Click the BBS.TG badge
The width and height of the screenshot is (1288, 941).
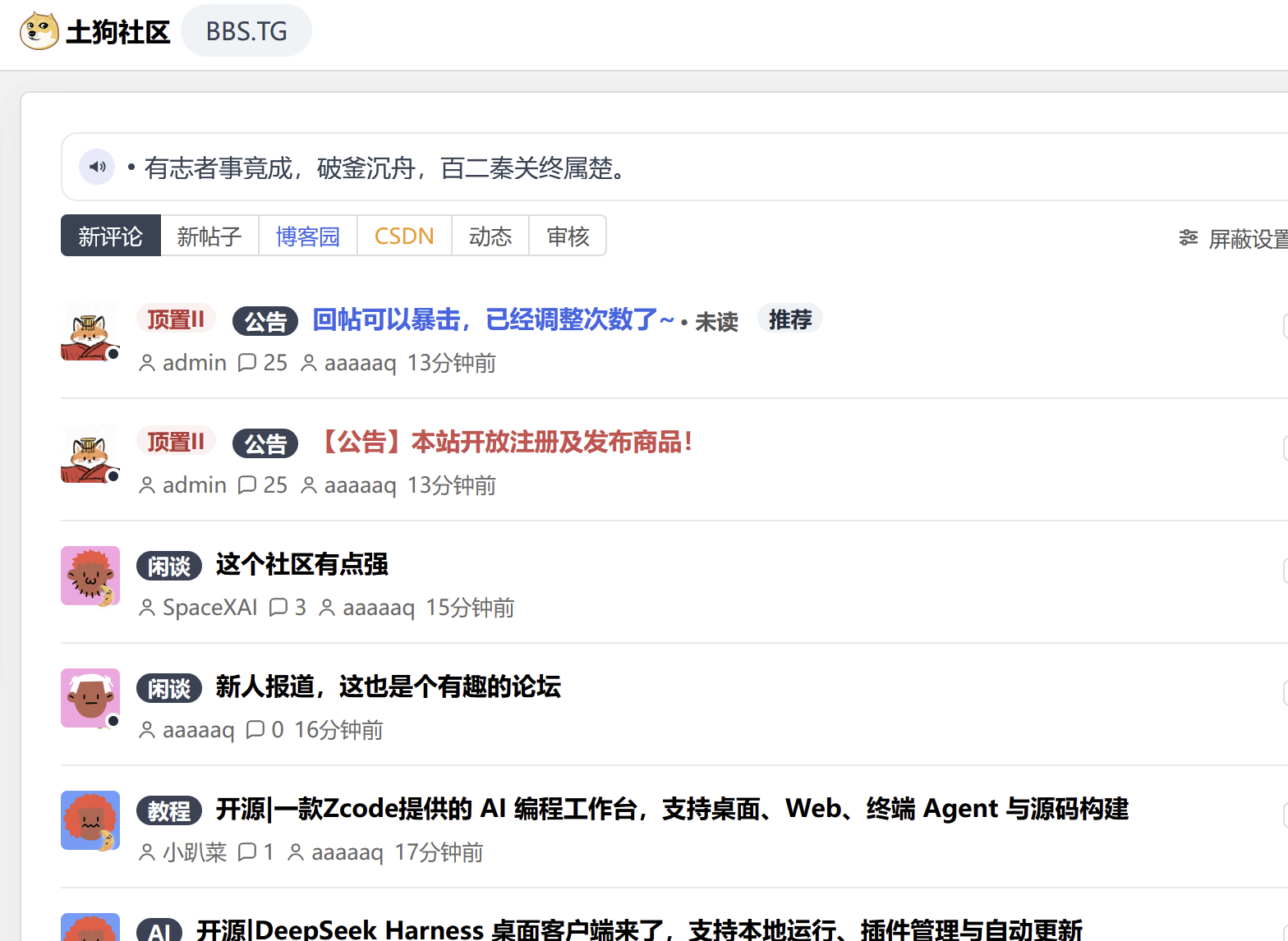(x=246, y=31)
